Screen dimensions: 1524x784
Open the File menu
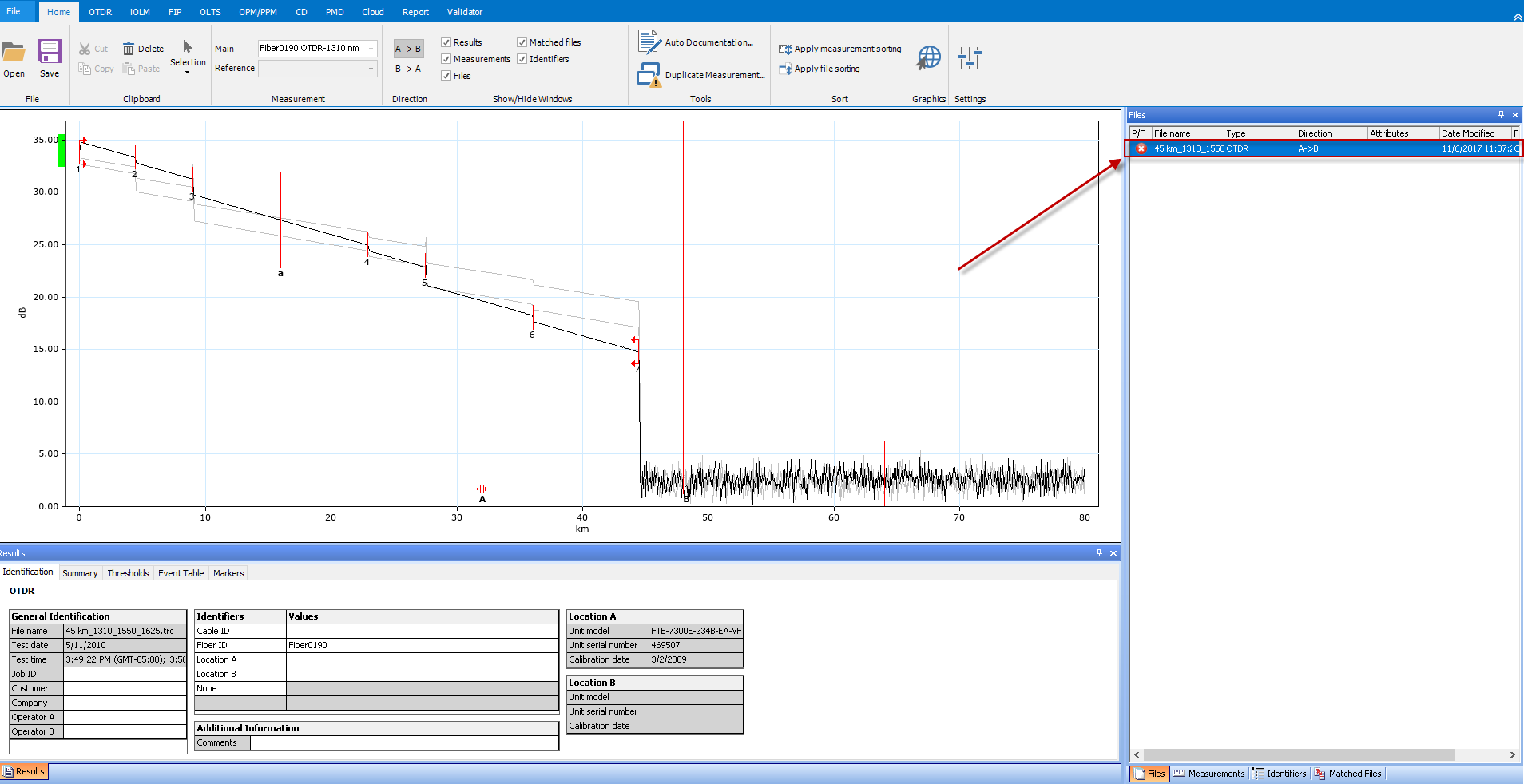point(14,11)
